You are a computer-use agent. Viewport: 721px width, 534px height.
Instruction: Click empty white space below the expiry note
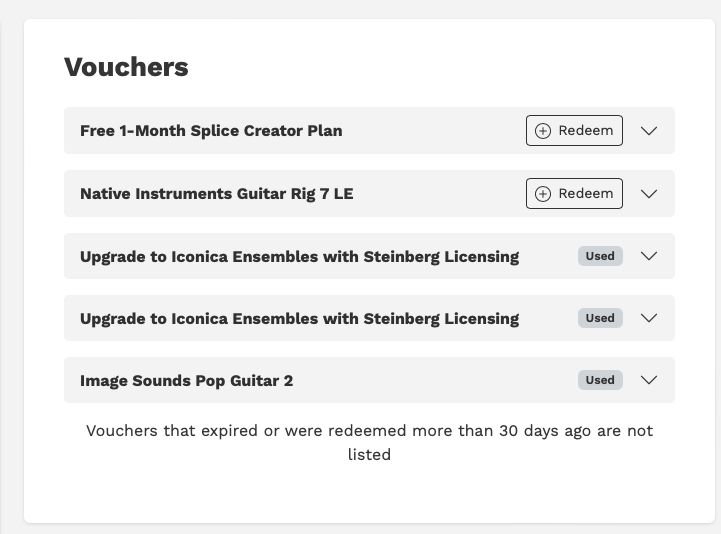pyautogui.click(x=369, y=494)
